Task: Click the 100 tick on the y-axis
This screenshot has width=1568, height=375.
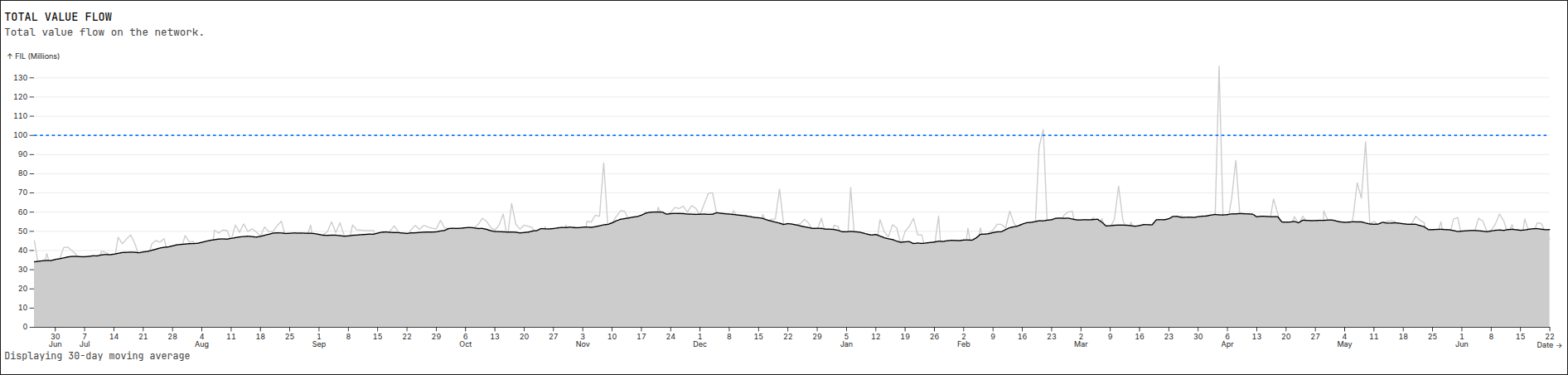Action: click(x=21, y=135)
